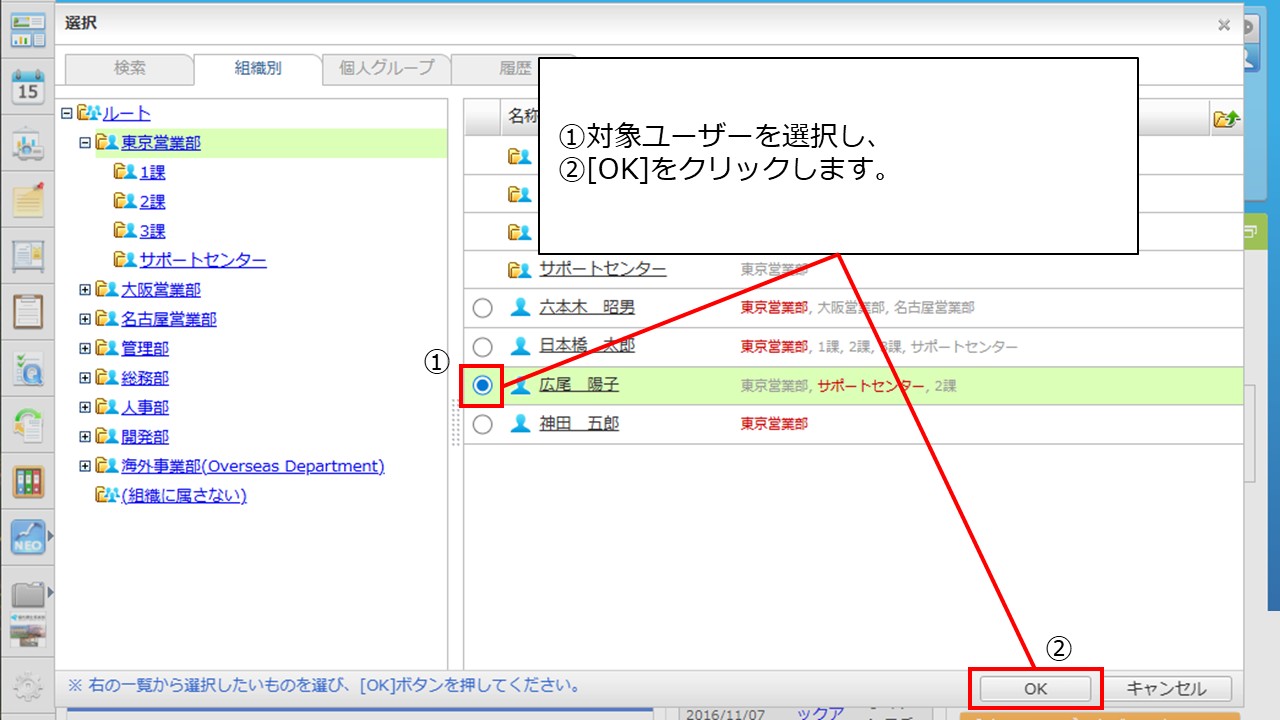Collapse the 東京営業部 tree node

(x=85, y=143)
